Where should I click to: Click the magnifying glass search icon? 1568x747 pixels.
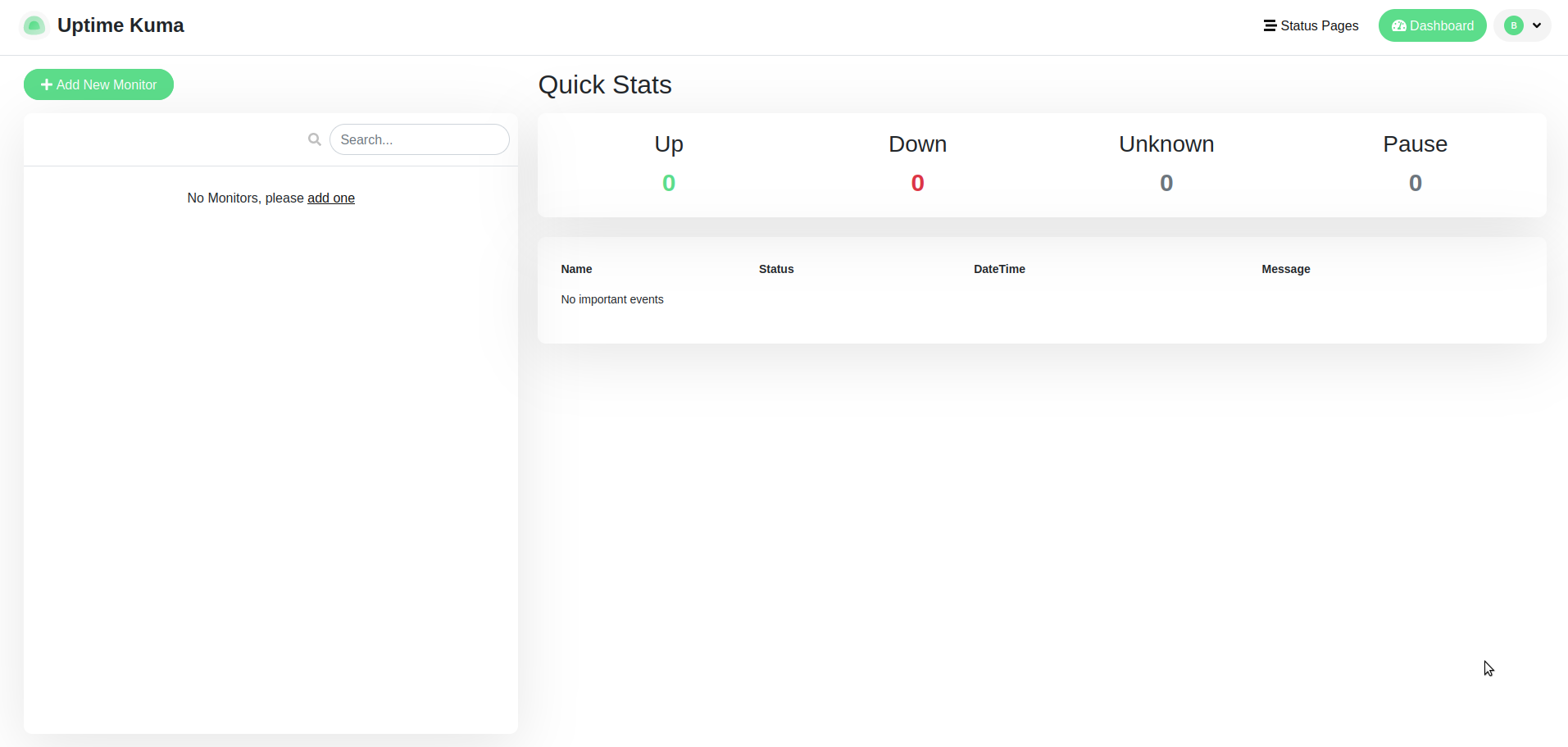[x=314, y=139]
